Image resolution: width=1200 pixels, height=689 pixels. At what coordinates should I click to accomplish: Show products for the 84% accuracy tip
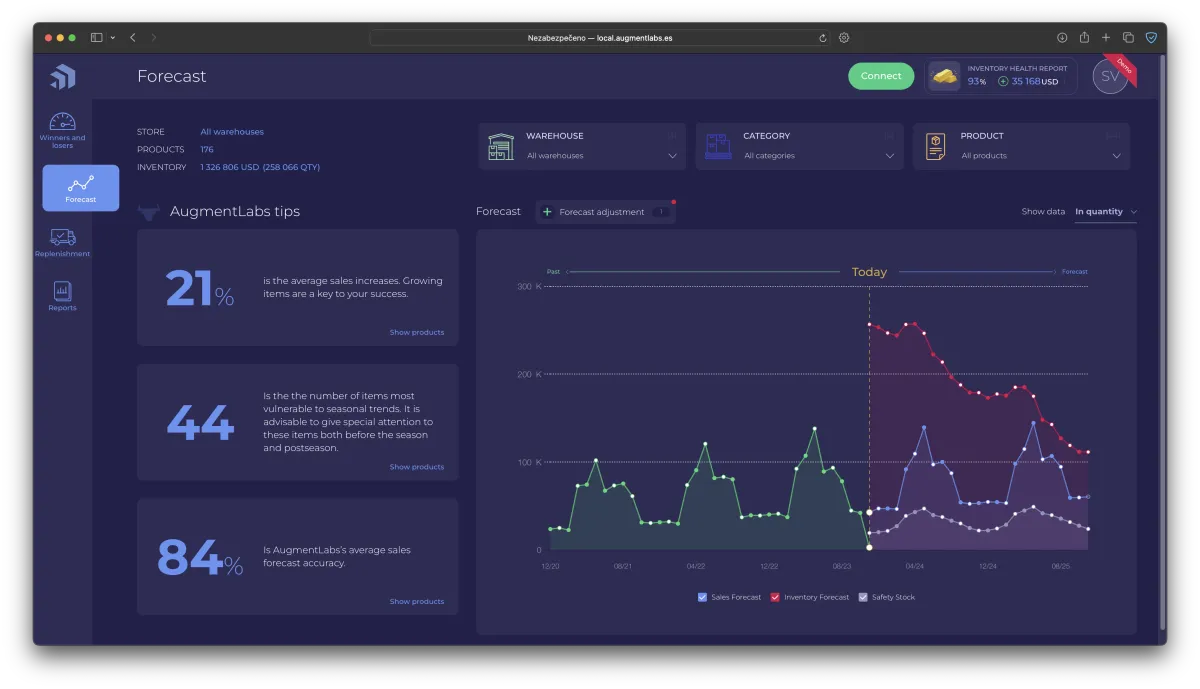417,601
